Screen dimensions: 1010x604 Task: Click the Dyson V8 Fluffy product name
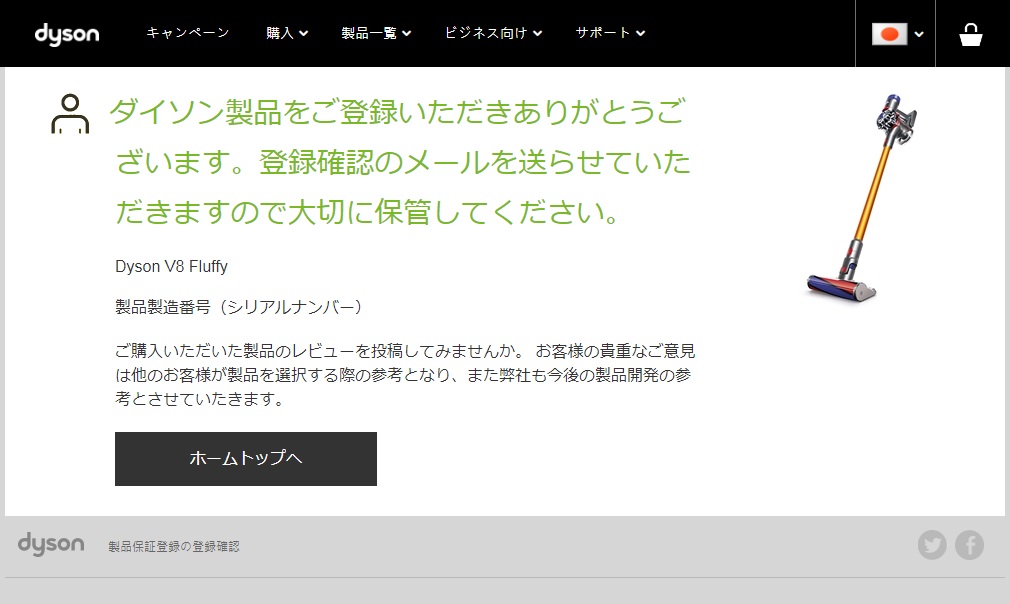[x=172, y=266]
